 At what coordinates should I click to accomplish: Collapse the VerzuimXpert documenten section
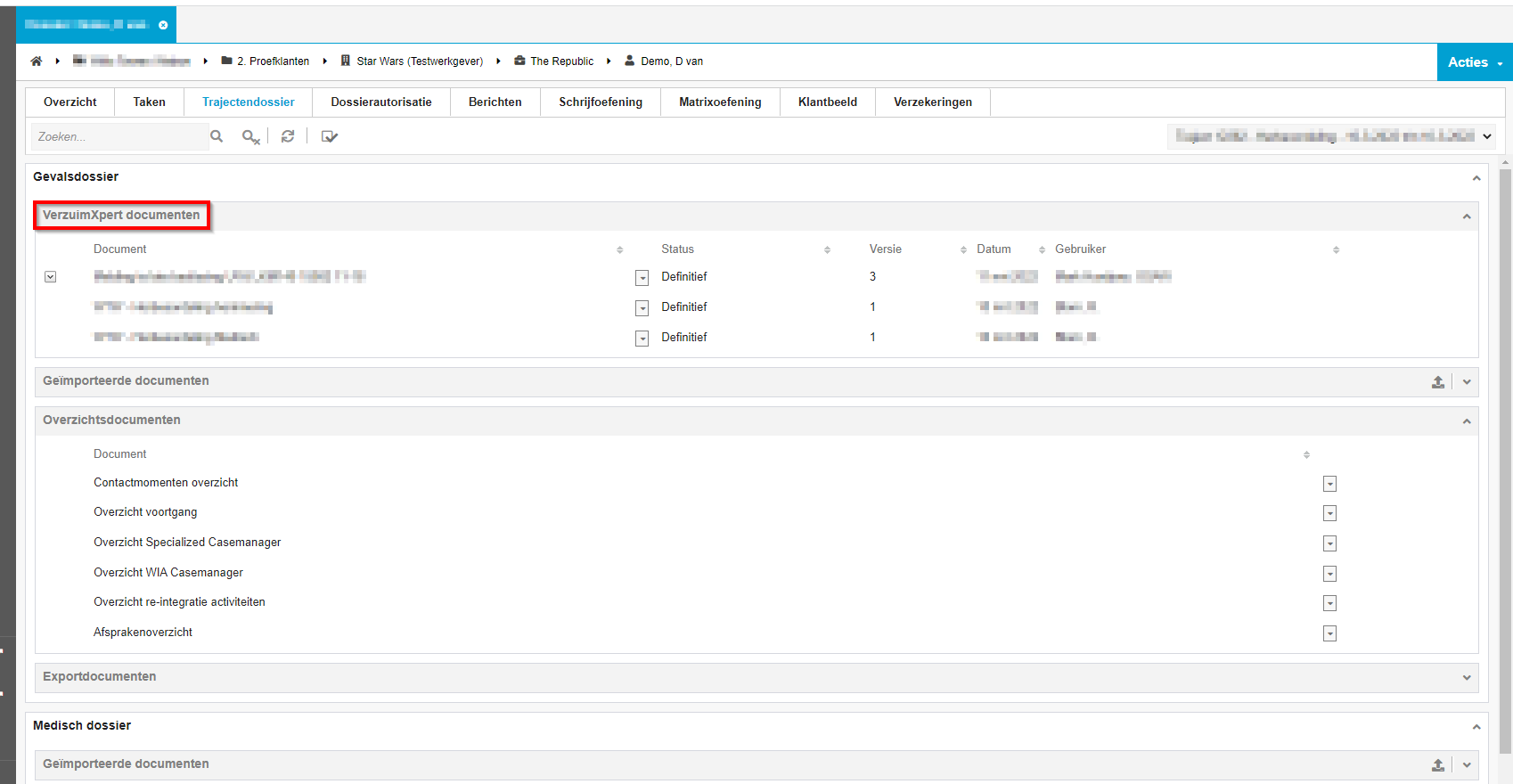click(x=1467, y=216)
